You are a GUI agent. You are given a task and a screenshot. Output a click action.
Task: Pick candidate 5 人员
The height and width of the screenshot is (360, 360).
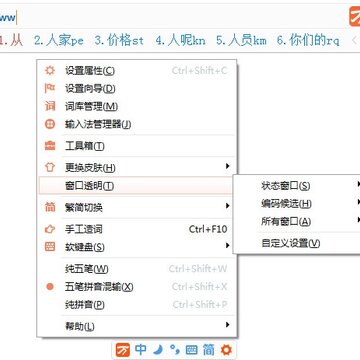[241, 41]
